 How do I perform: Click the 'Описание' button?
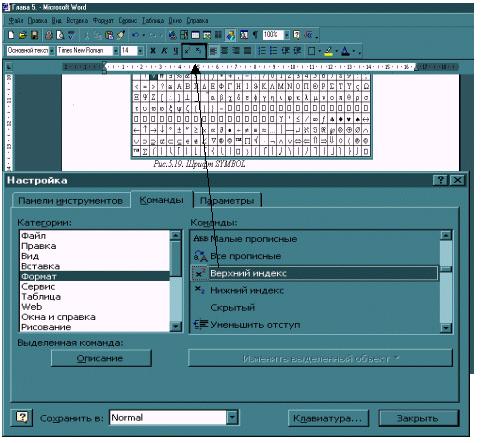tap(101, 358)
